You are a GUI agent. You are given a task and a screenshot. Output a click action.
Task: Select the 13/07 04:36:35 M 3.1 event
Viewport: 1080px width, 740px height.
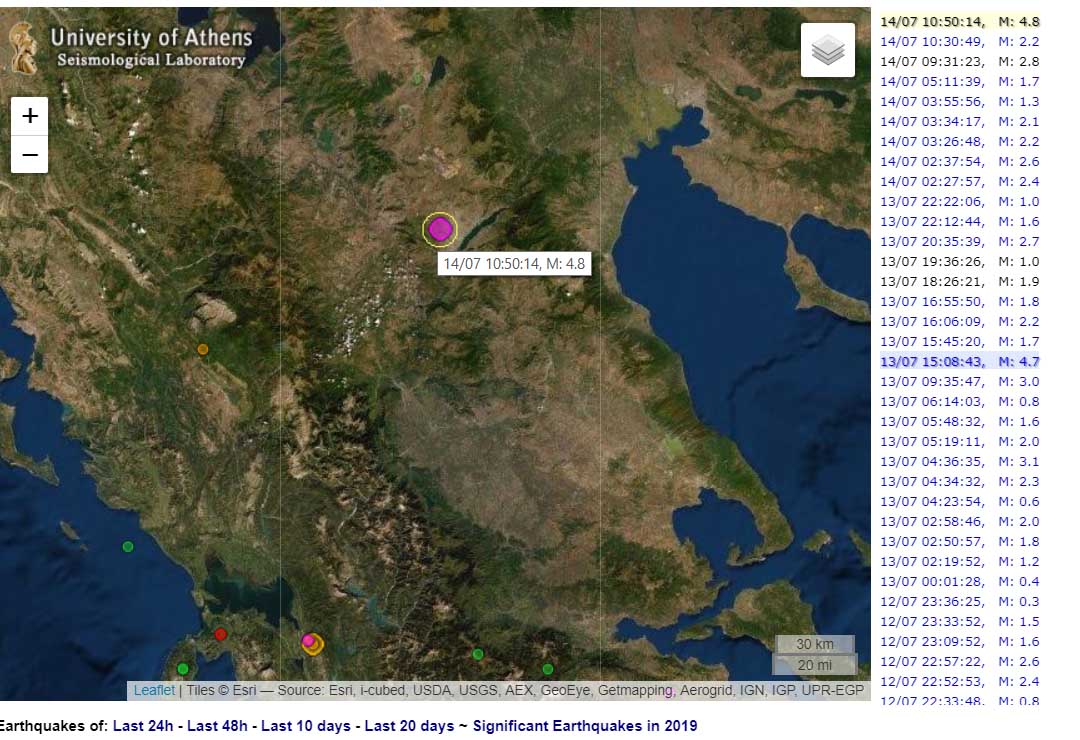pos(959,461)
